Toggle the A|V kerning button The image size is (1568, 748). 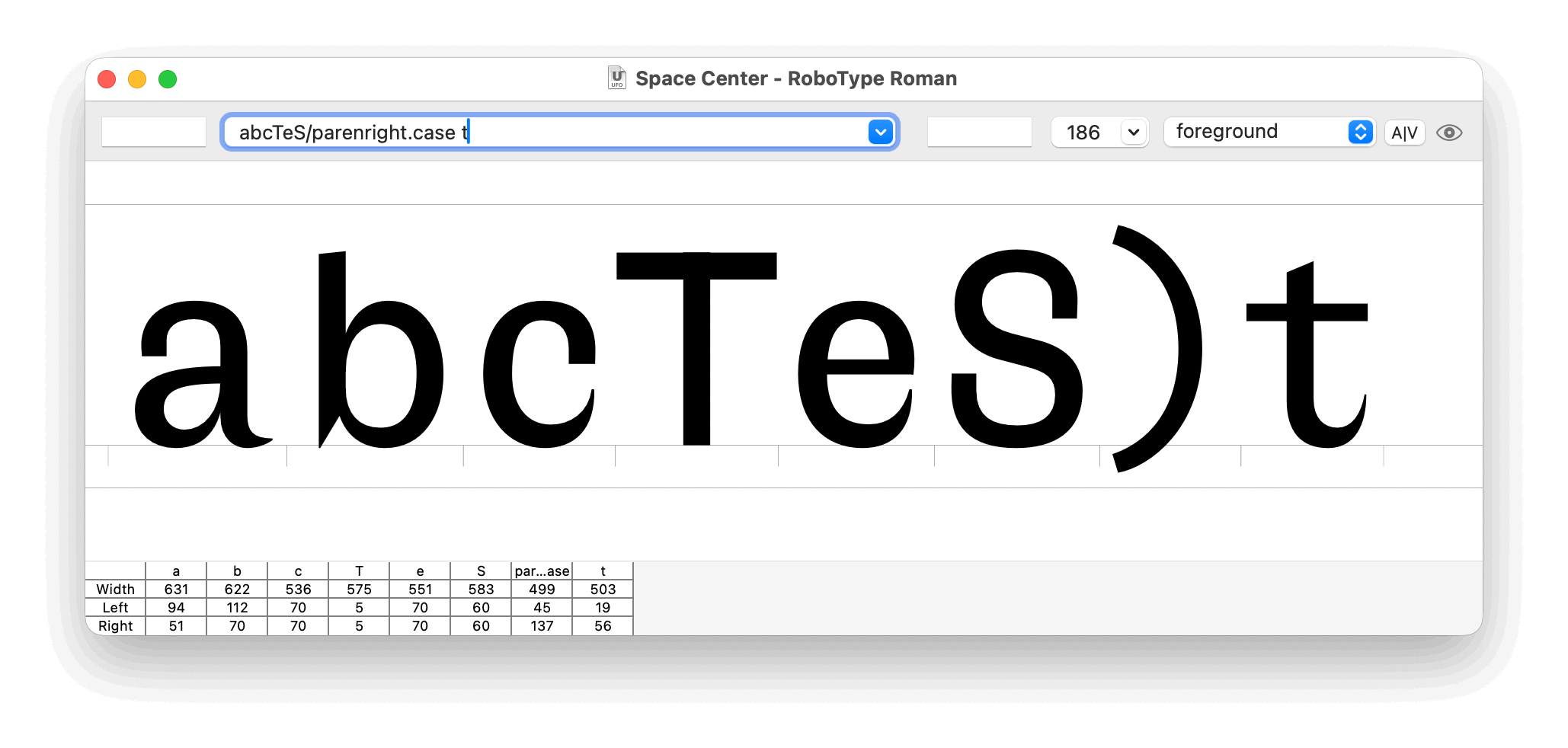coord(1404,133)
